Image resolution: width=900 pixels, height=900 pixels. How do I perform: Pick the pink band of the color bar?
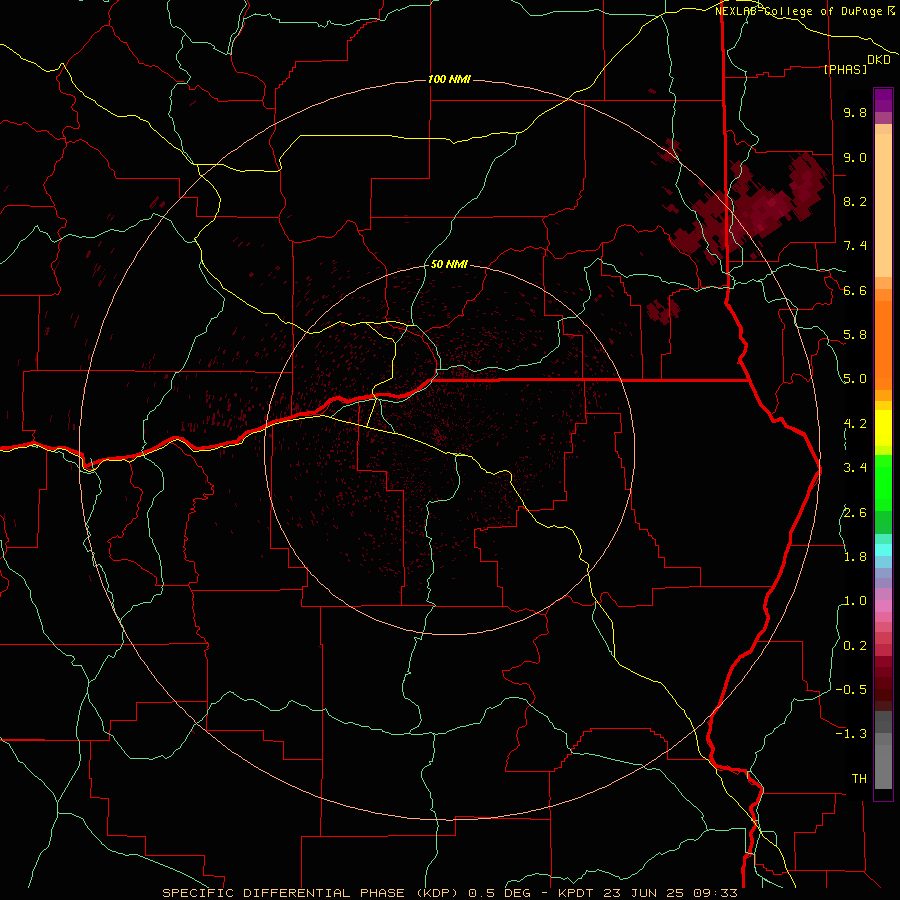[883, 607]
